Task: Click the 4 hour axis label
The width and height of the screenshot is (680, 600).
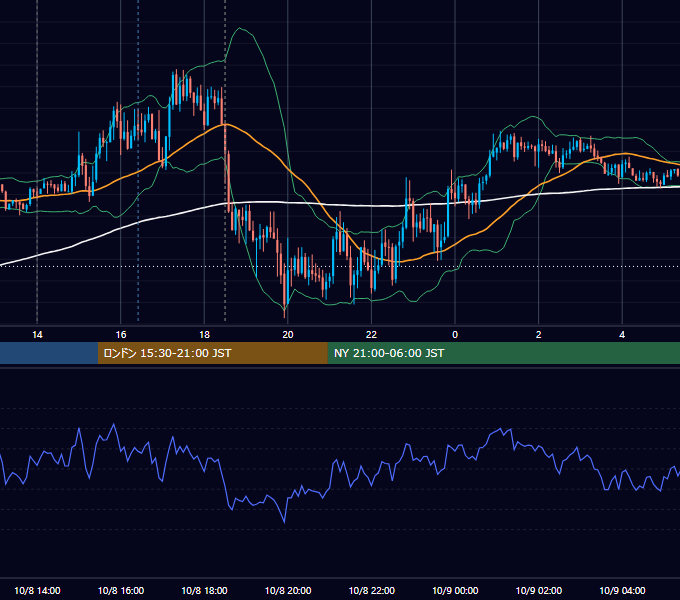Action: (x=622, y=335)
